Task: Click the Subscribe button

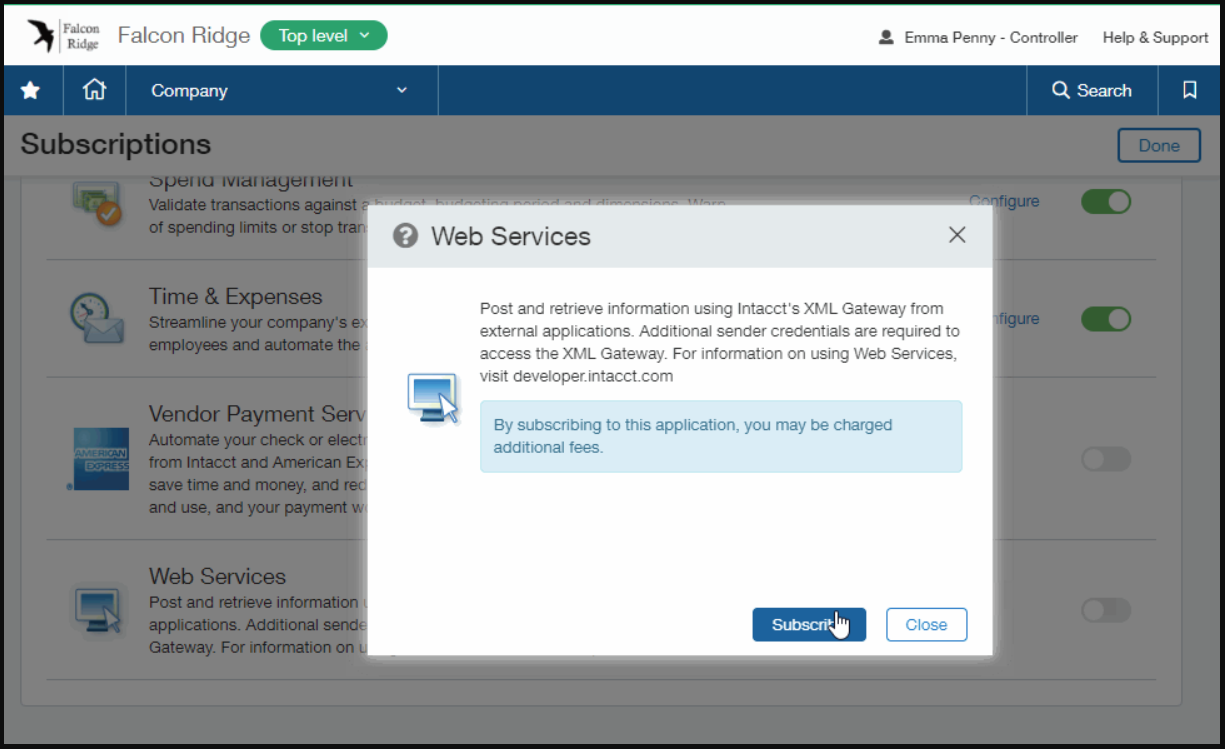Action: point(809,624)
